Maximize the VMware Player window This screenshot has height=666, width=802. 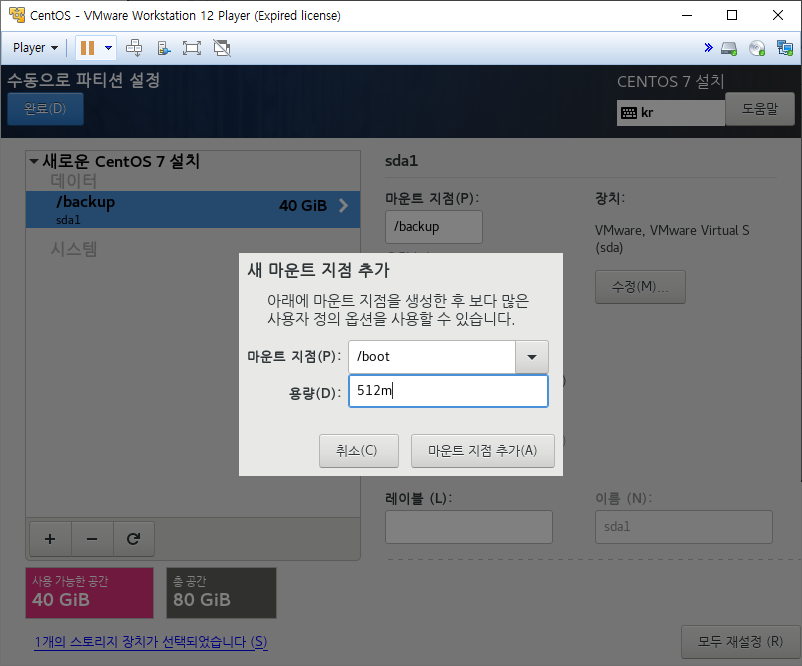point(732,15)
